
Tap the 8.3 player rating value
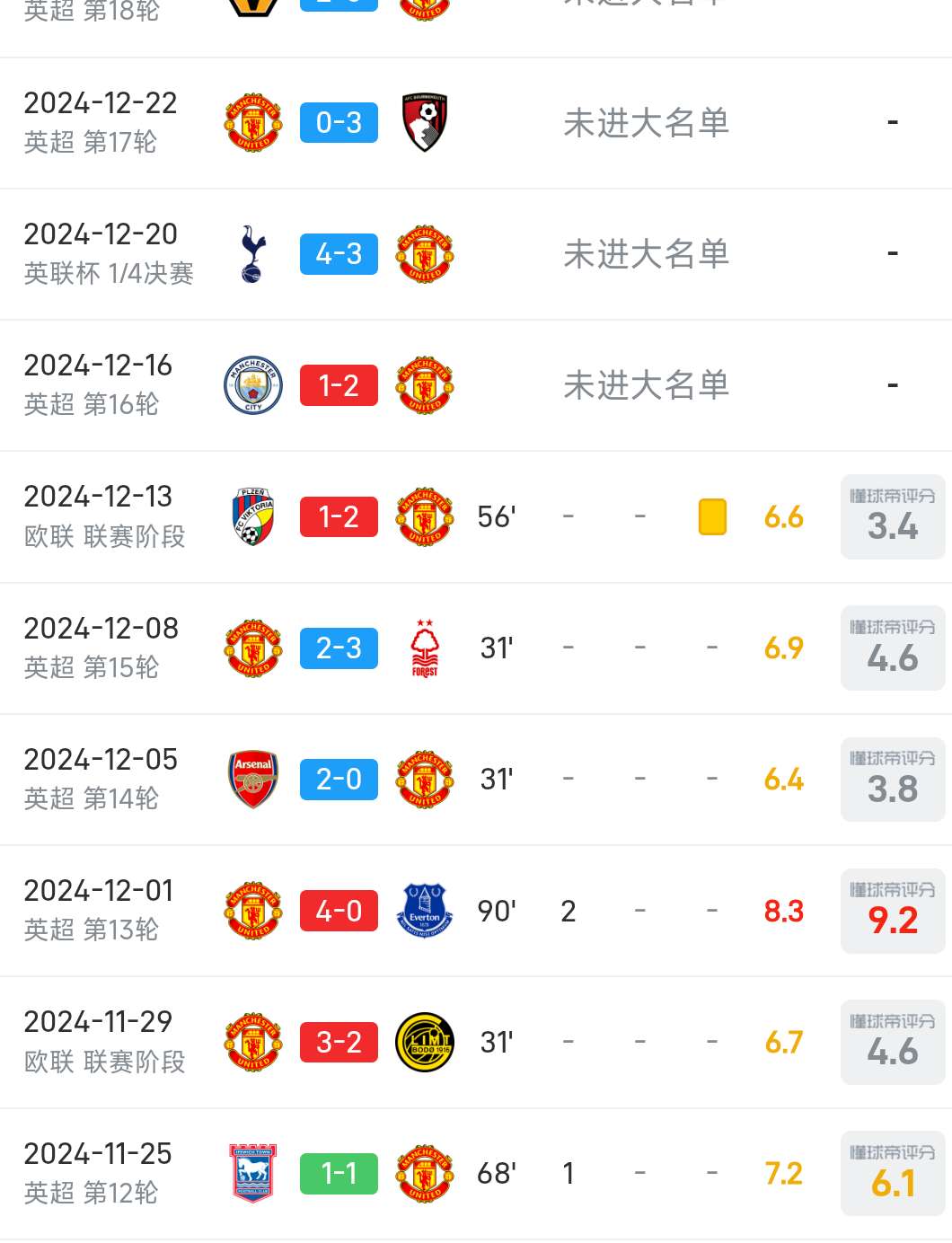click(784, 911)
